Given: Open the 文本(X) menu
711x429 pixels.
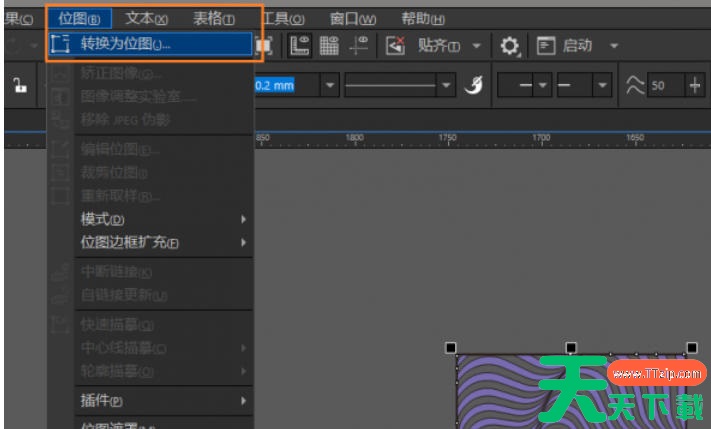Looking at the screenshot, I should pos(146,19).
